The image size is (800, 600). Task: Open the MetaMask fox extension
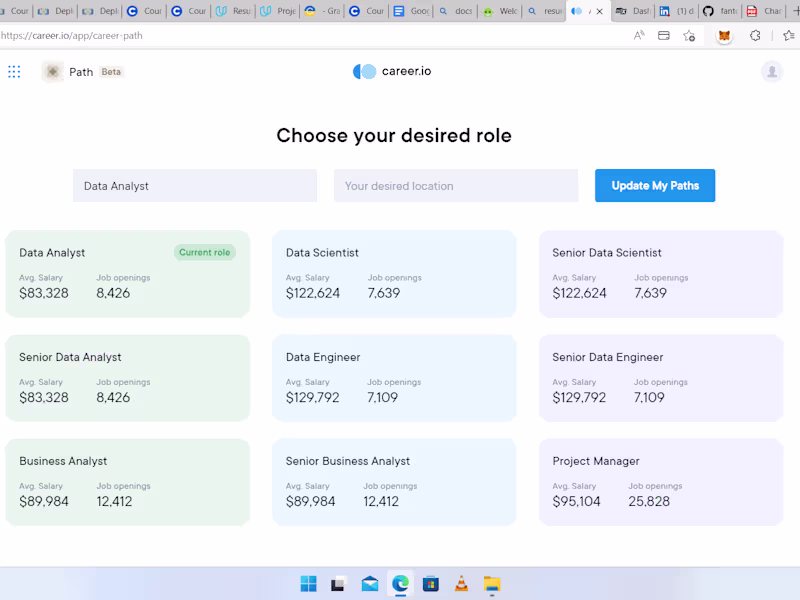coord(725,36)
